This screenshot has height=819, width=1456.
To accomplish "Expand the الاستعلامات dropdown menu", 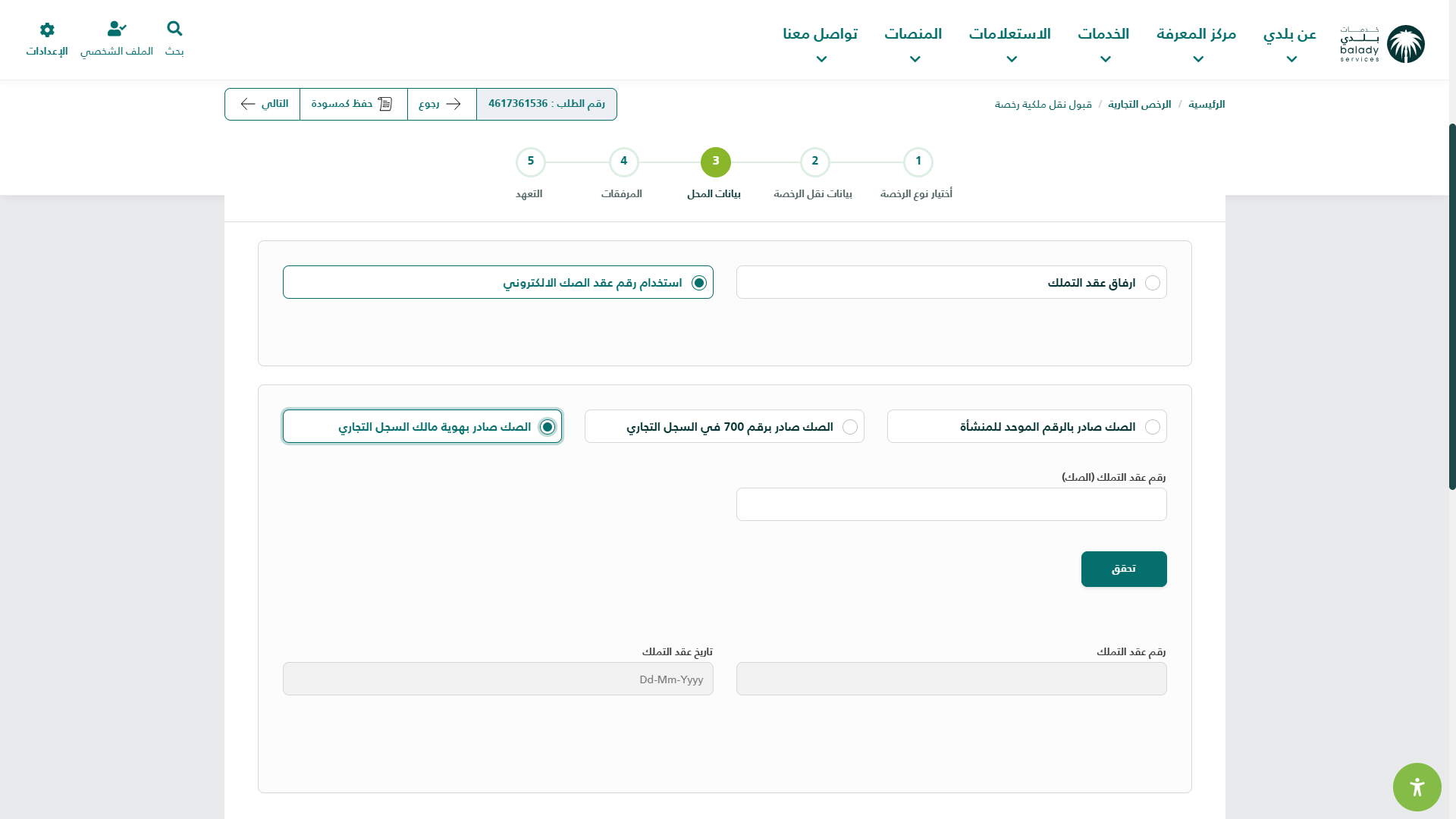I will [x=1011, y=59].
